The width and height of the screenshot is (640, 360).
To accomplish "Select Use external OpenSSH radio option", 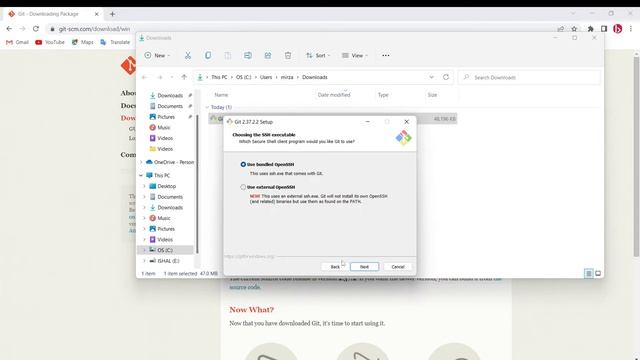I will pyautogui.click(x=243, y=187).
